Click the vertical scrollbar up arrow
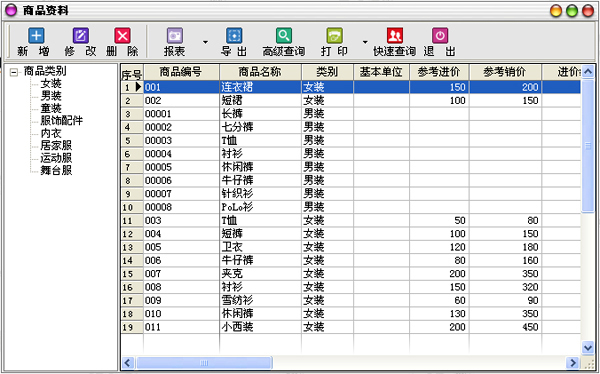The image size is (600, 374). coord(588,71)
